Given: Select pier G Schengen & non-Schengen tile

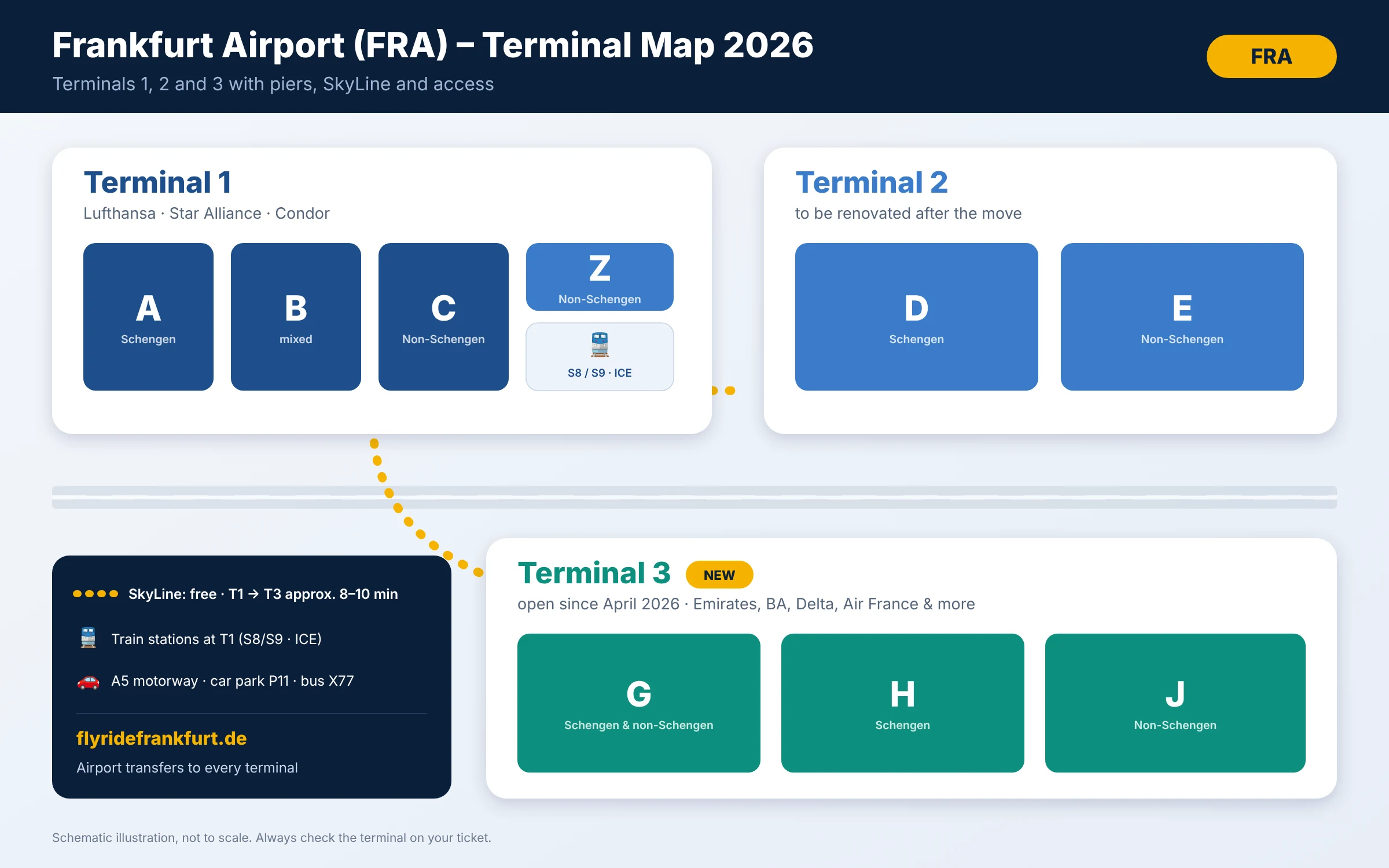Looking at the screenshot, I should [x=639, y=703].
